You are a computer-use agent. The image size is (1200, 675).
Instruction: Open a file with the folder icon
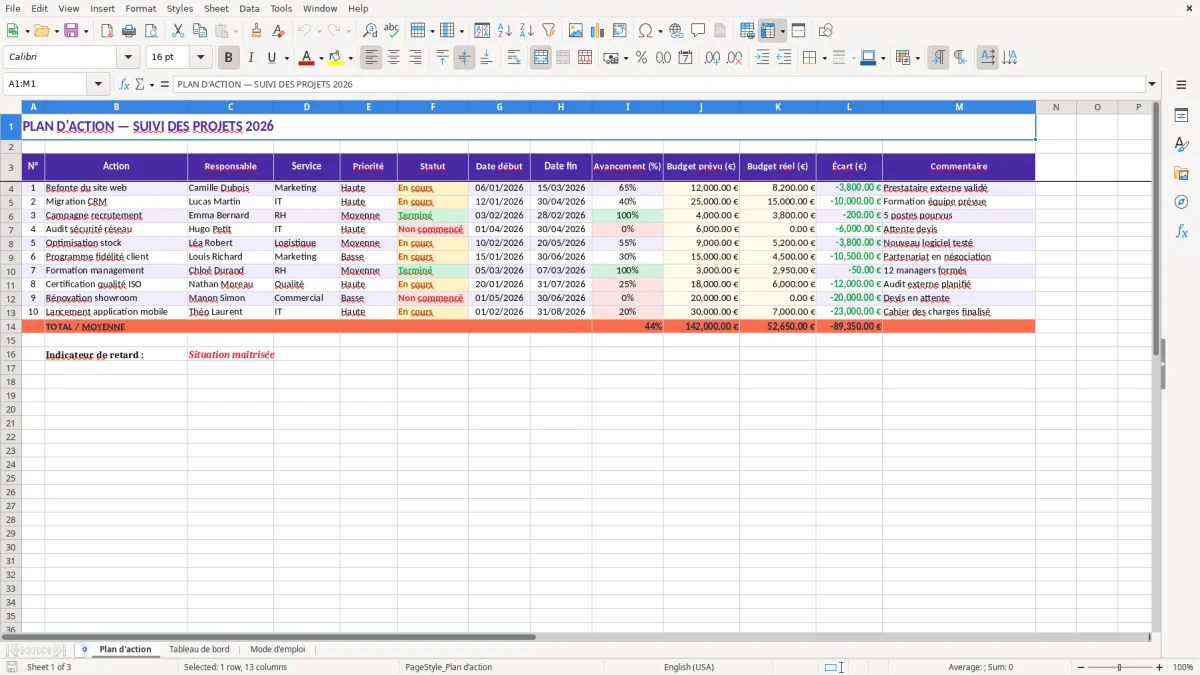41,31
